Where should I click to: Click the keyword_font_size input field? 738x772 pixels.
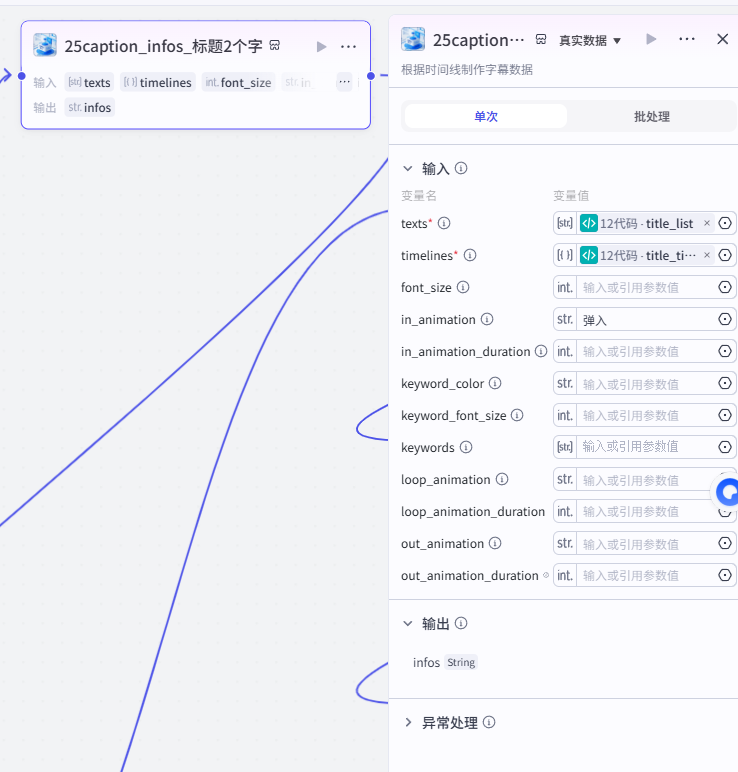click(645, 416)
